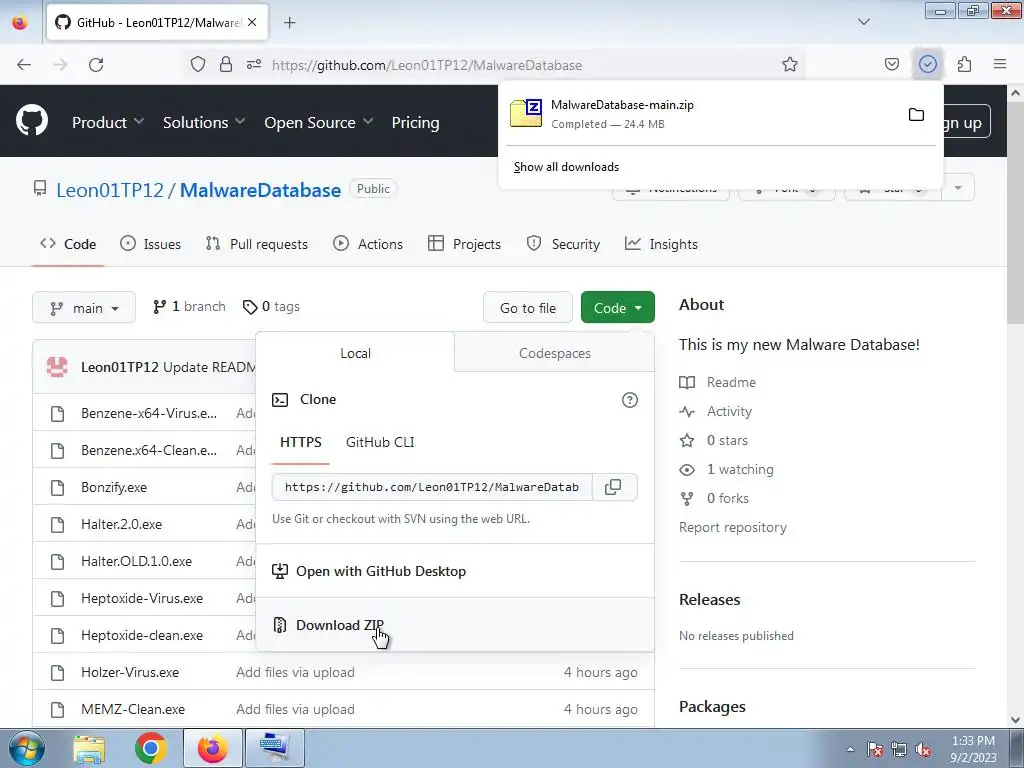Expand the Solutions navigation menu
The width and height of the screenshot is (1024, 768).
(x=204, y=122)
